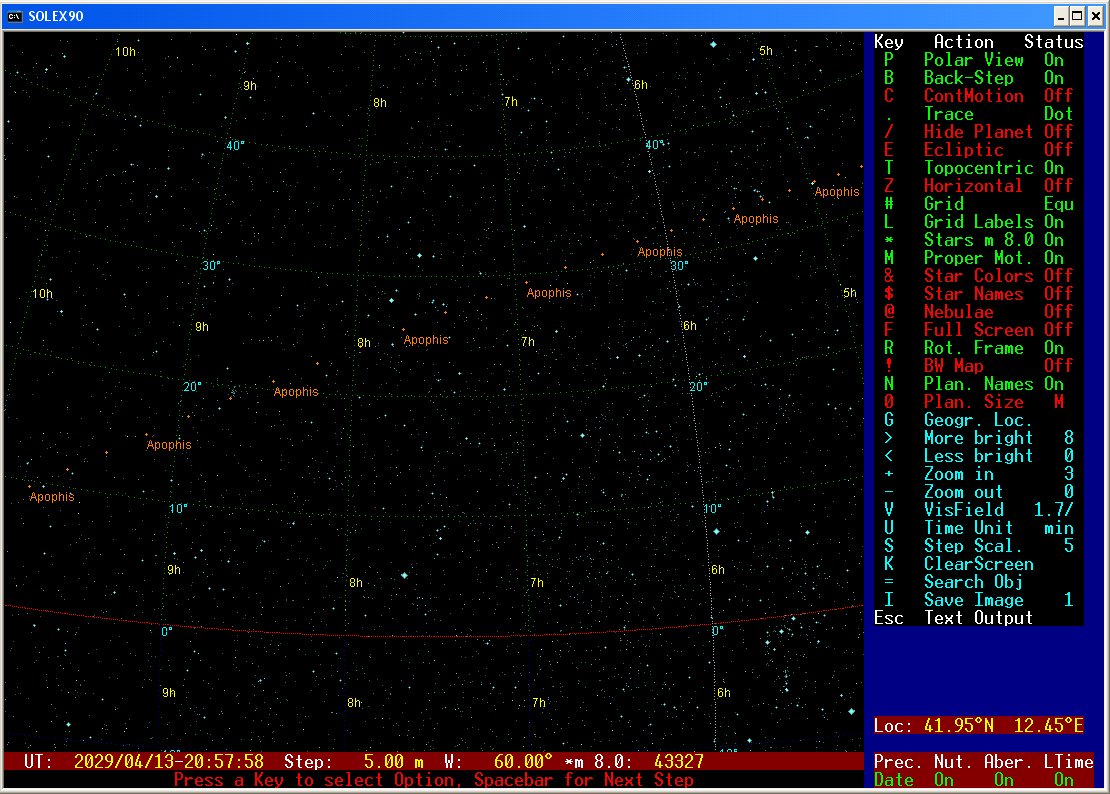Click the 40° label at left grid
Screen dimensions: 1110x794
236,145
